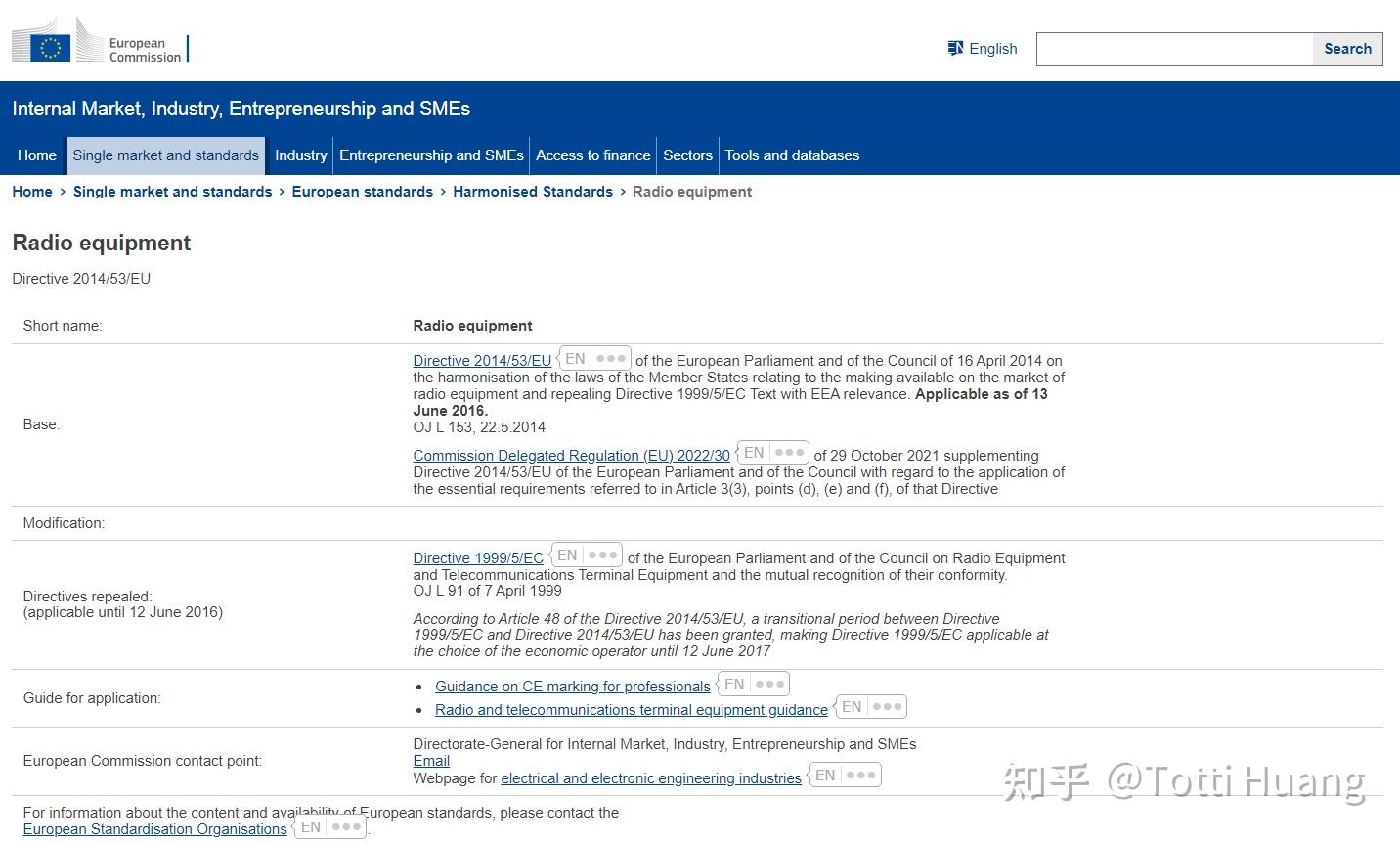Screen dimensions: 1400x844
Task: Expand language options next to Directive 1999/5/EC
Action: coord(602,555)
